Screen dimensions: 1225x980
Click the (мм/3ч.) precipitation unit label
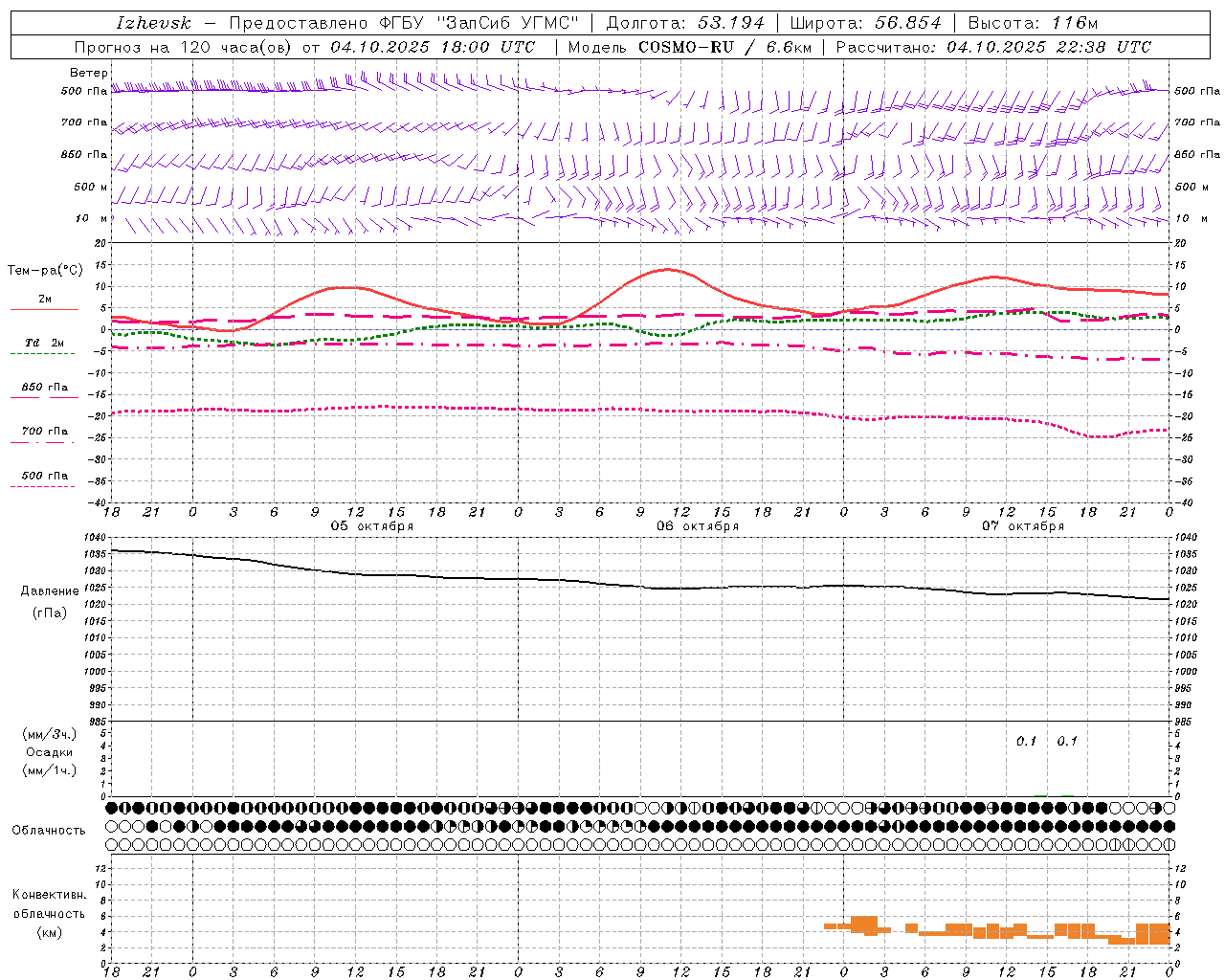50,734
